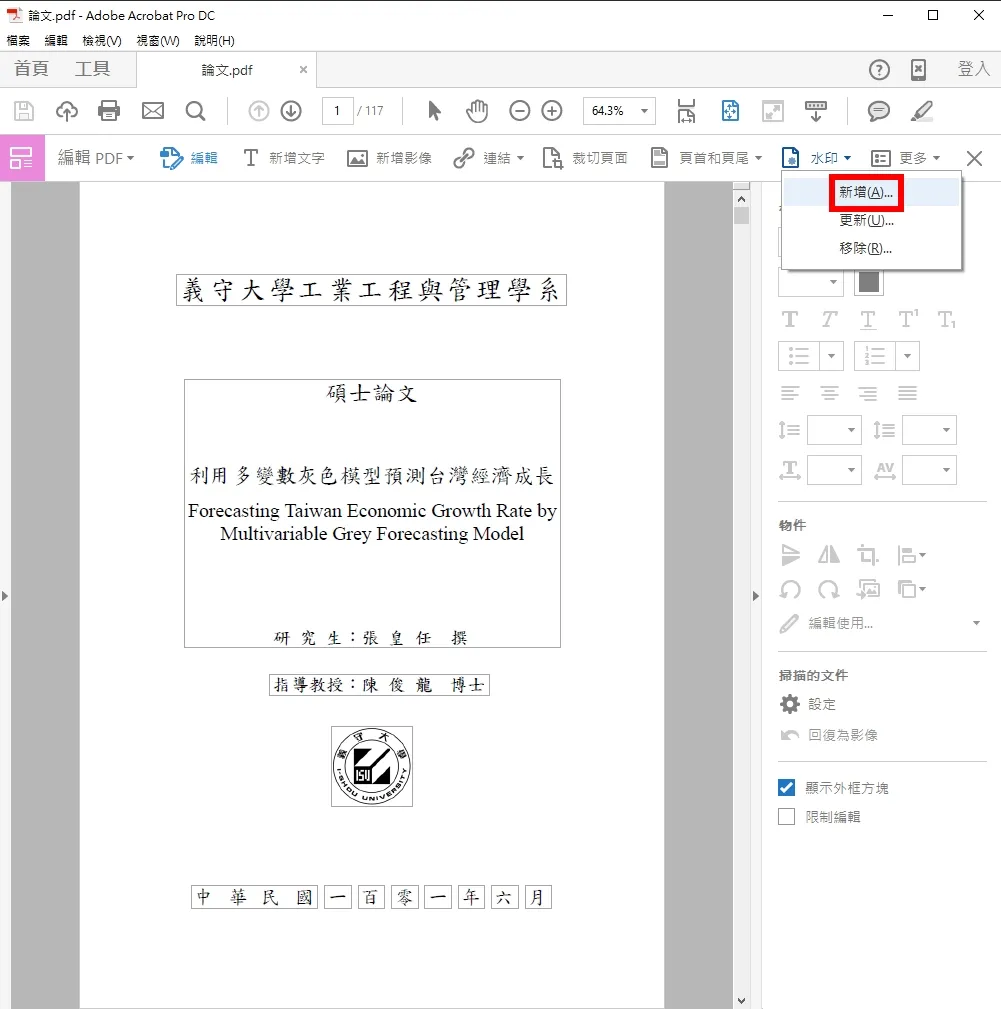Align text to the right
The image size is (1001, 1009).
[868, 393]
